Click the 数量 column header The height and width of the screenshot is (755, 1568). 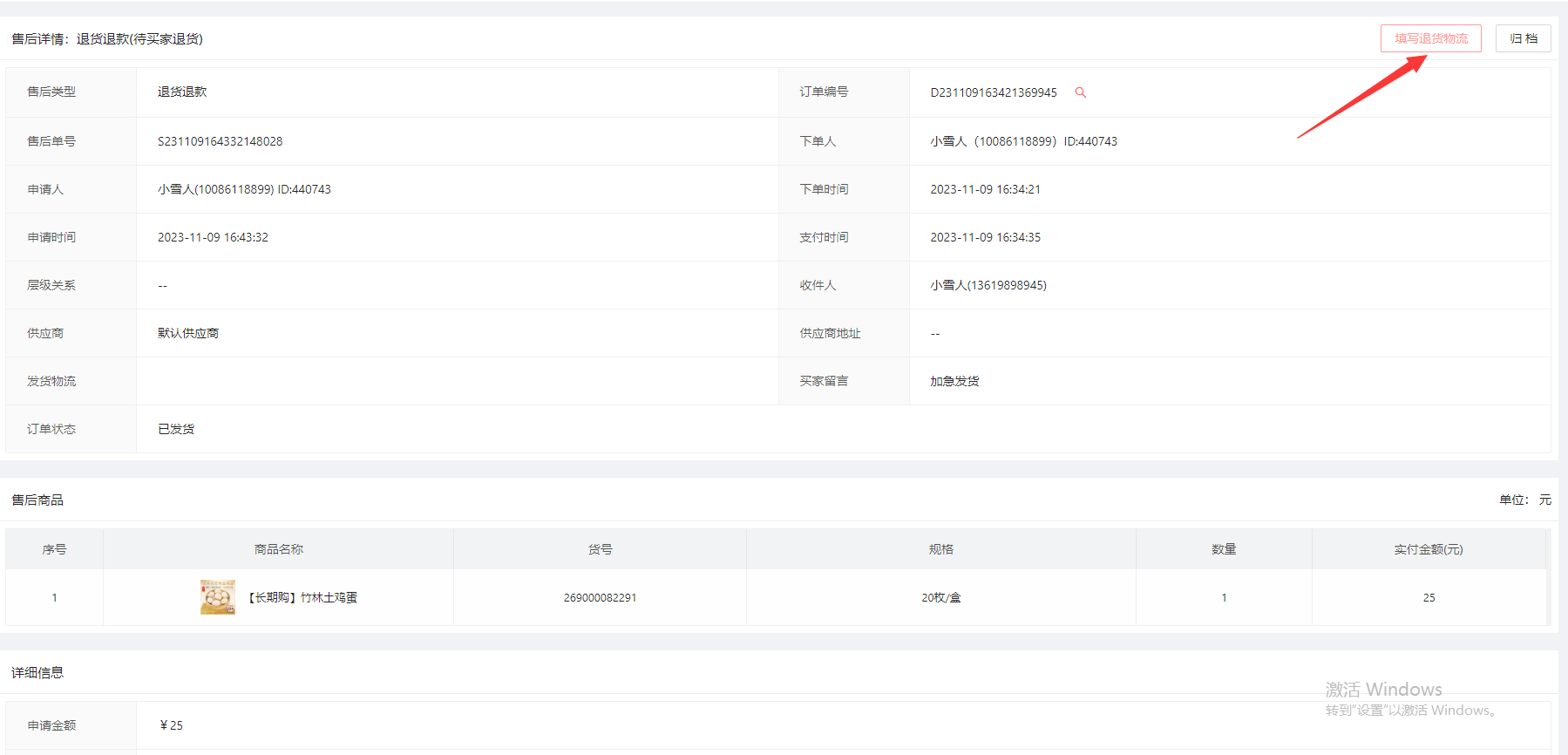point(1224,549)
